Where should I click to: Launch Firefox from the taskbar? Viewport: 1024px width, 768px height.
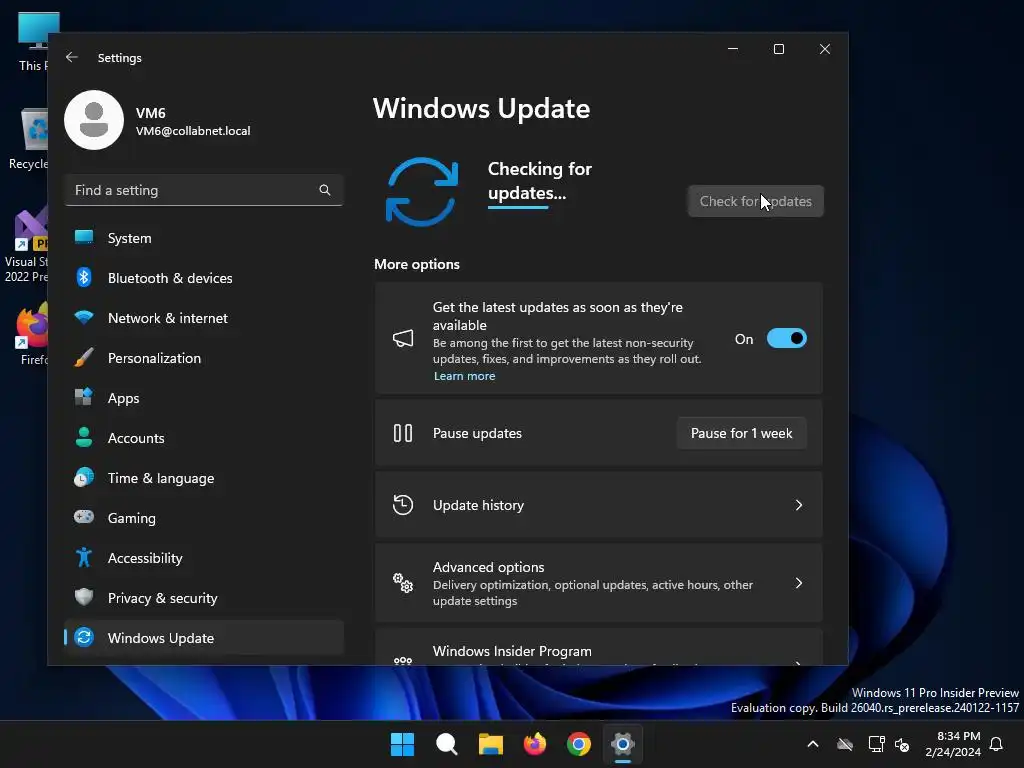535,744
